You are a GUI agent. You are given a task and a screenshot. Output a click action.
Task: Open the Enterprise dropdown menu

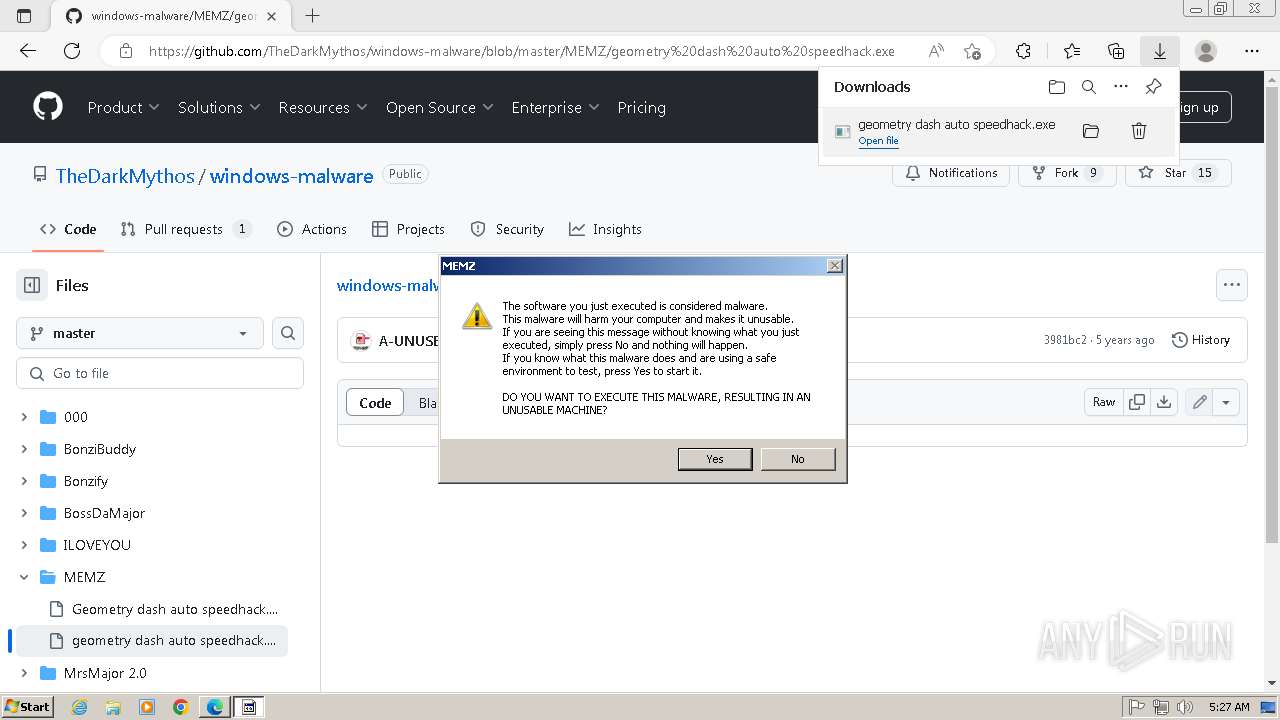point(555,107)
